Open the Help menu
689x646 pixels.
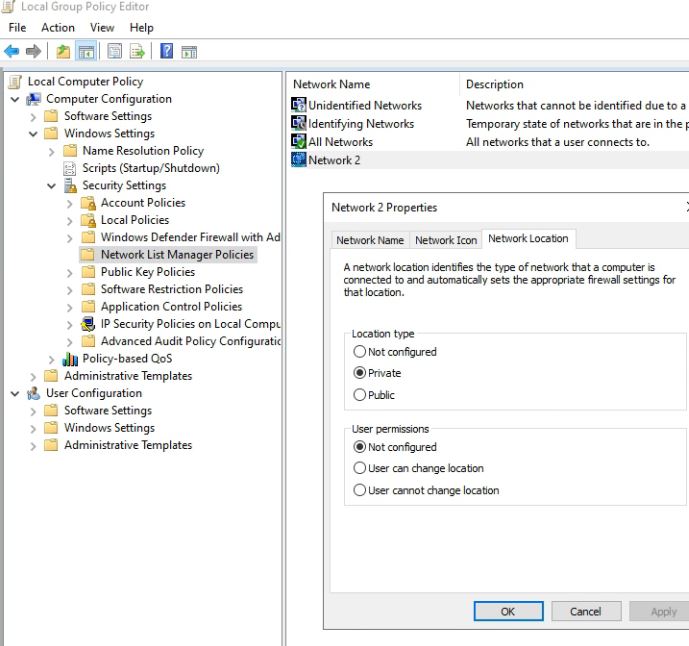click(141, 28)
